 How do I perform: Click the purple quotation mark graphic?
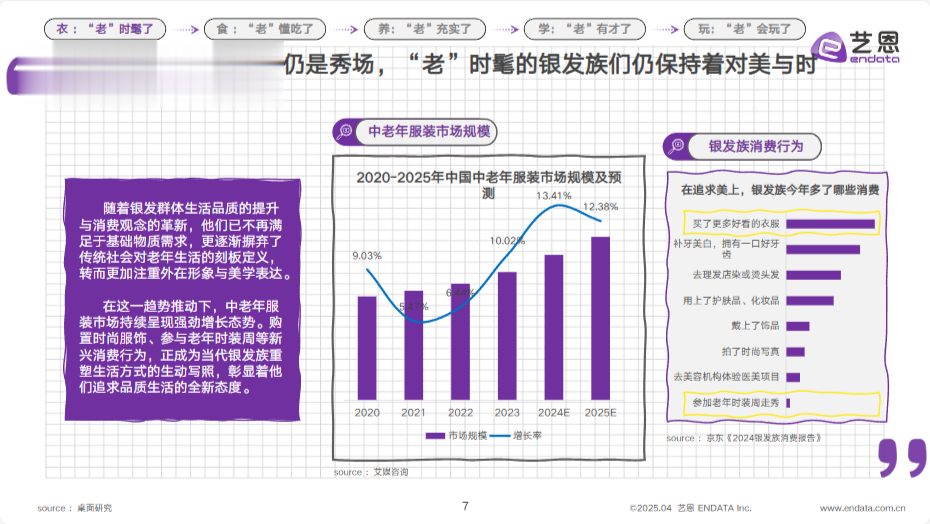[902, 458]
